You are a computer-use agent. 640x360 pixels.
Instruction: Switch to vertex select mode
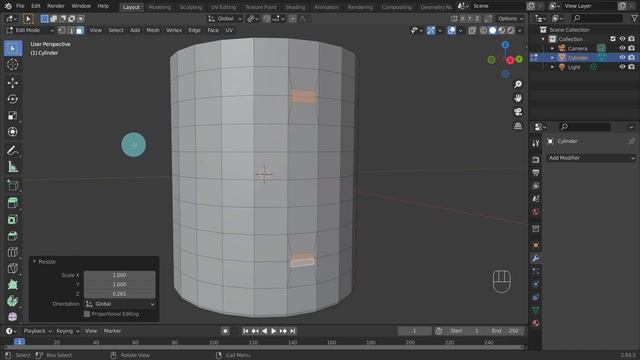pos(62,30)
